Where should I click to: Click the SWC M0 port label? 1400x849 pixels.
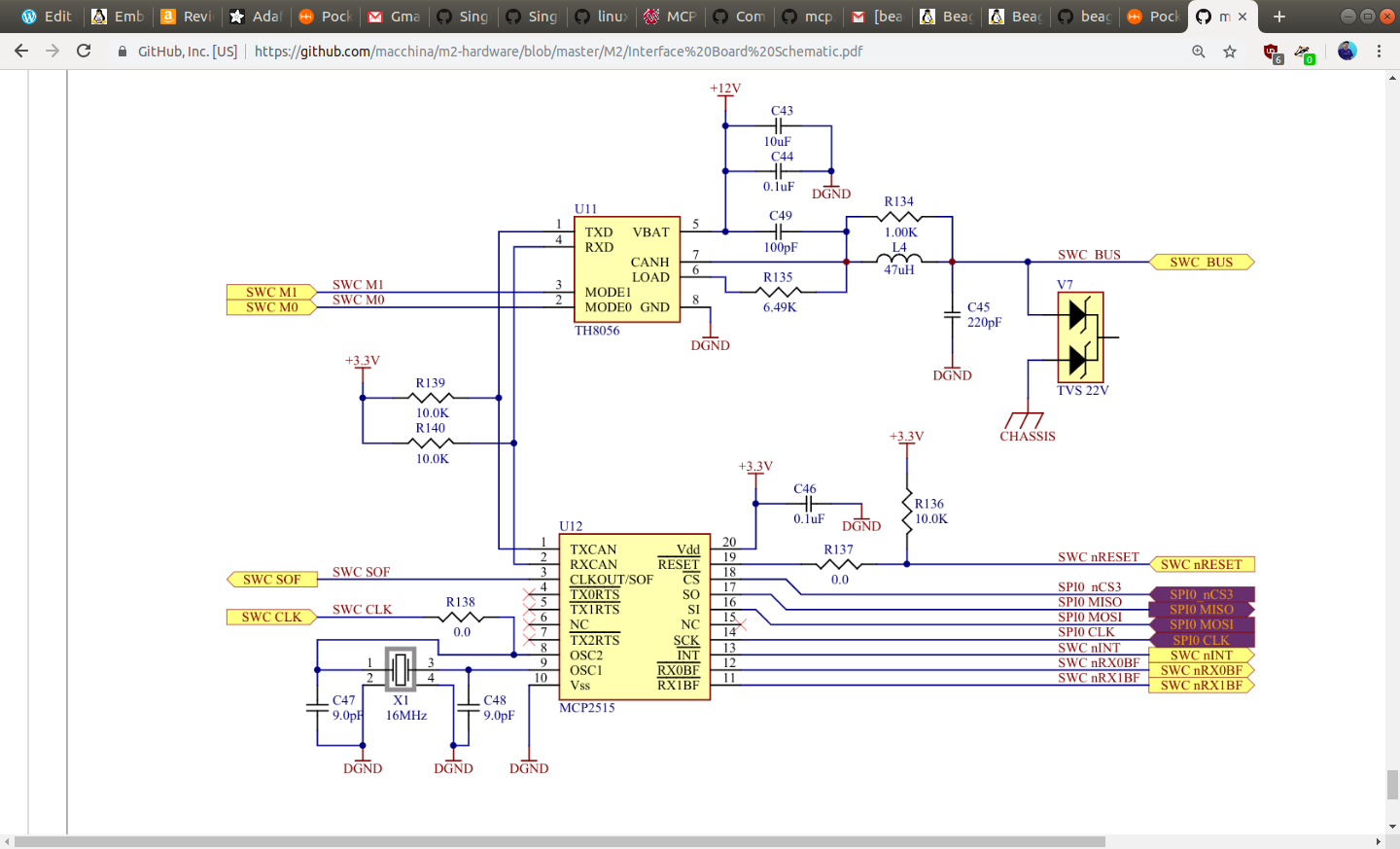pos(272,307)
